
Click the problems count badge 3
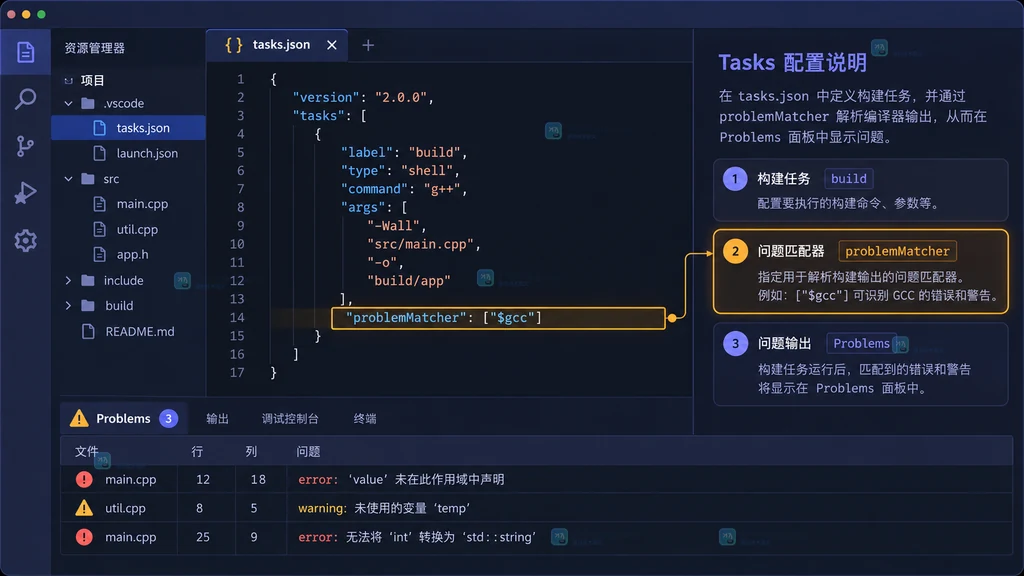click(168, 418)
